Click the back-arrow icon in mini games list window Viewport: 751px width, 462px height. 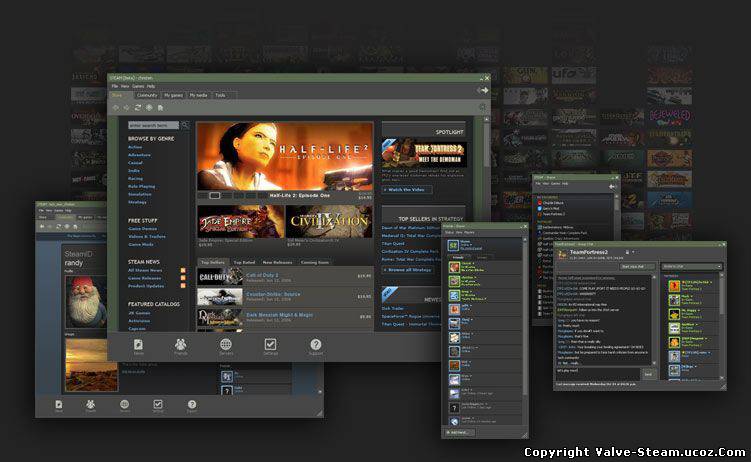(612, 186)
